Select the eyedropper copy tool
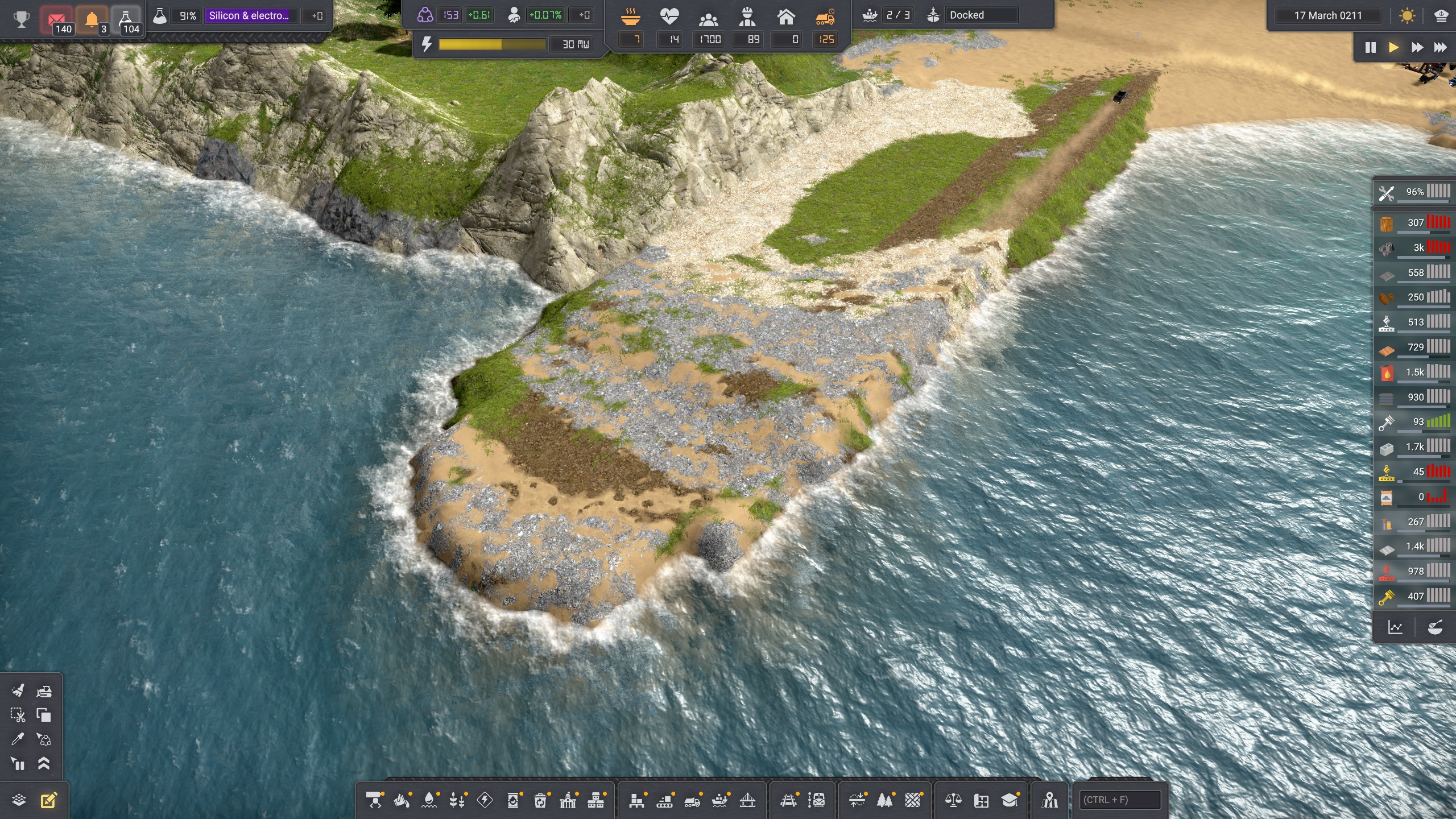The height and width of the screenshot is (819, 1456). tap(18, 739)
